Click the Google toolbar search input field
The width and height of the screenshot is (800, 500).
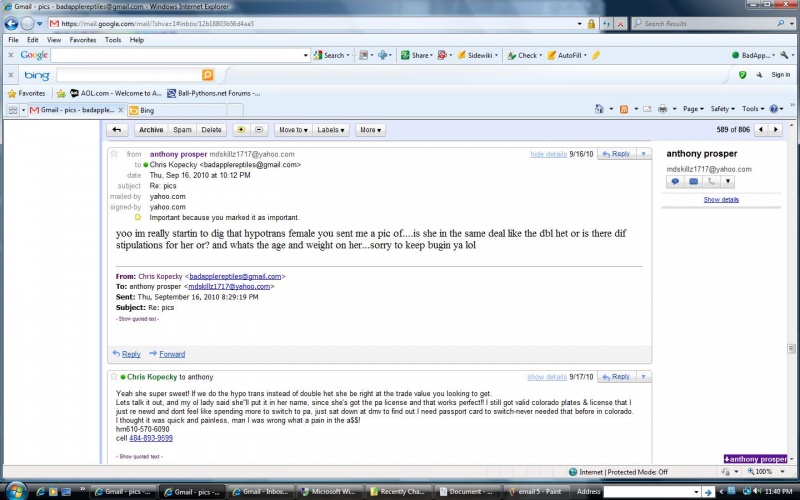[x=177, y=55]
